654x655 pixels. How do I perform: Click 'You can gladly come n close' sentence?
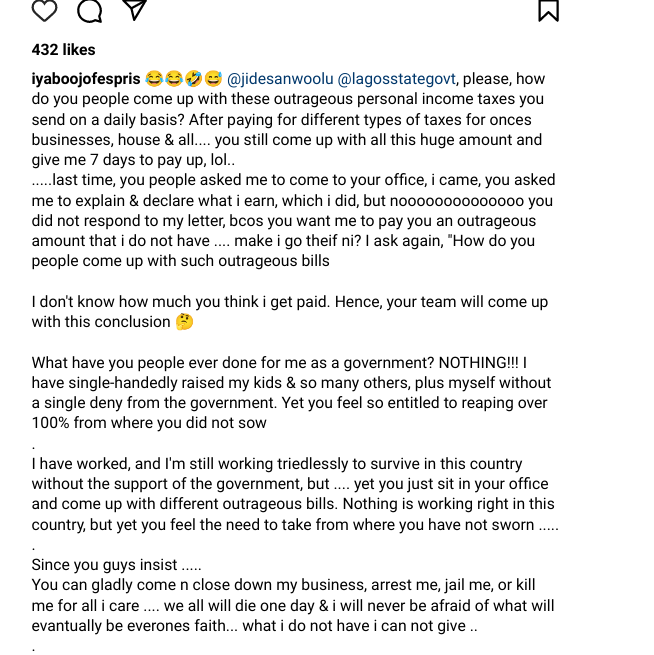click(x=284, y=585)
